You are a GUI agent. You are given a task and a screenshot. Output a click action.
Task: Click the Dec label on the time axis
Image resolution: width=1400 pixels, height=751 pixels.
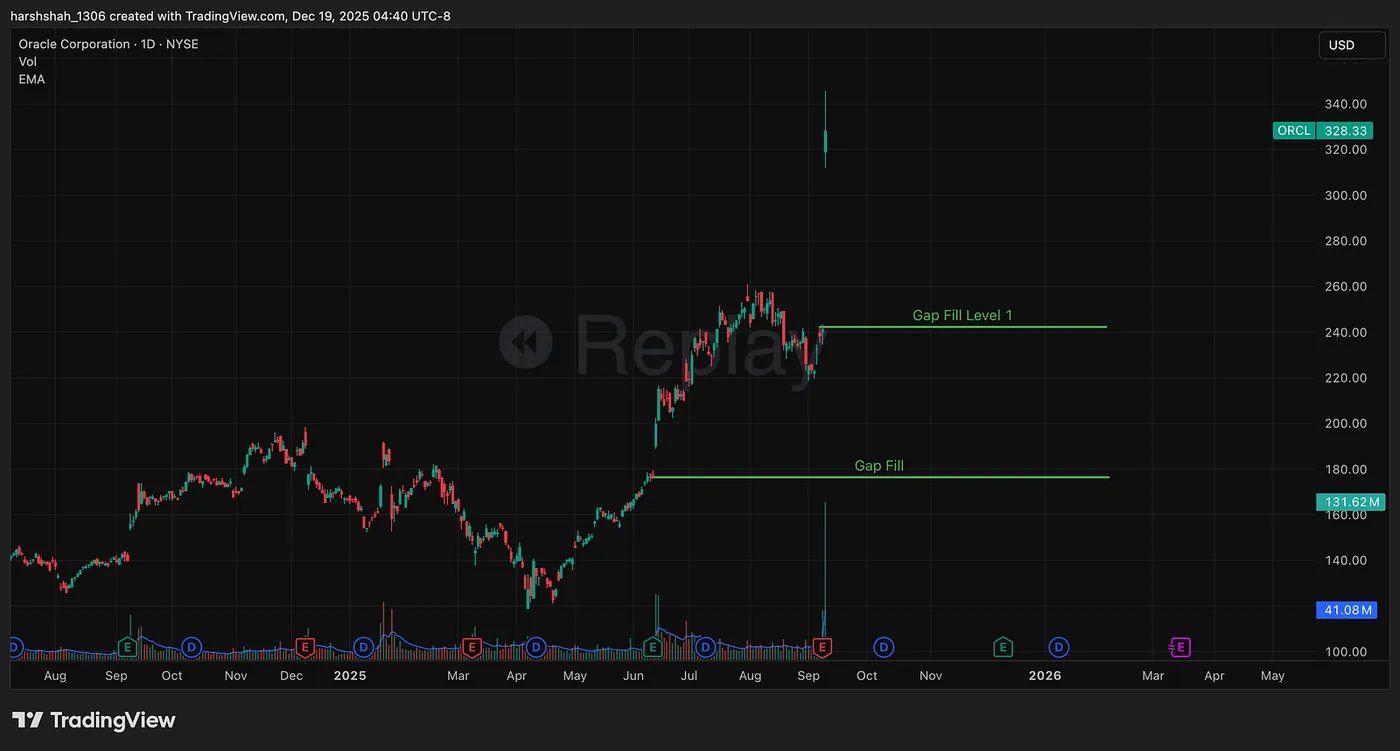click(291, 676)
